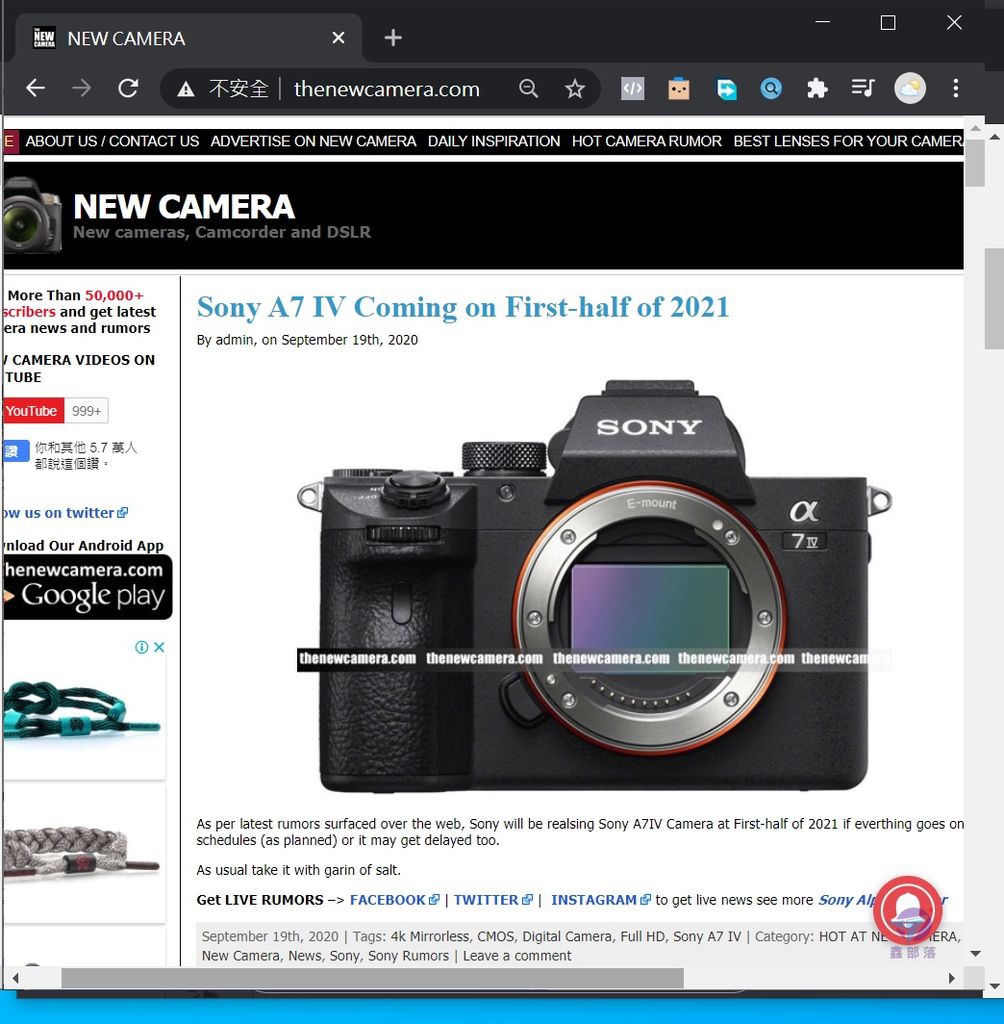Open the Digital Camera tag link
The width and height of the screenshot is (1004, 1024).
tap(567, 936)
